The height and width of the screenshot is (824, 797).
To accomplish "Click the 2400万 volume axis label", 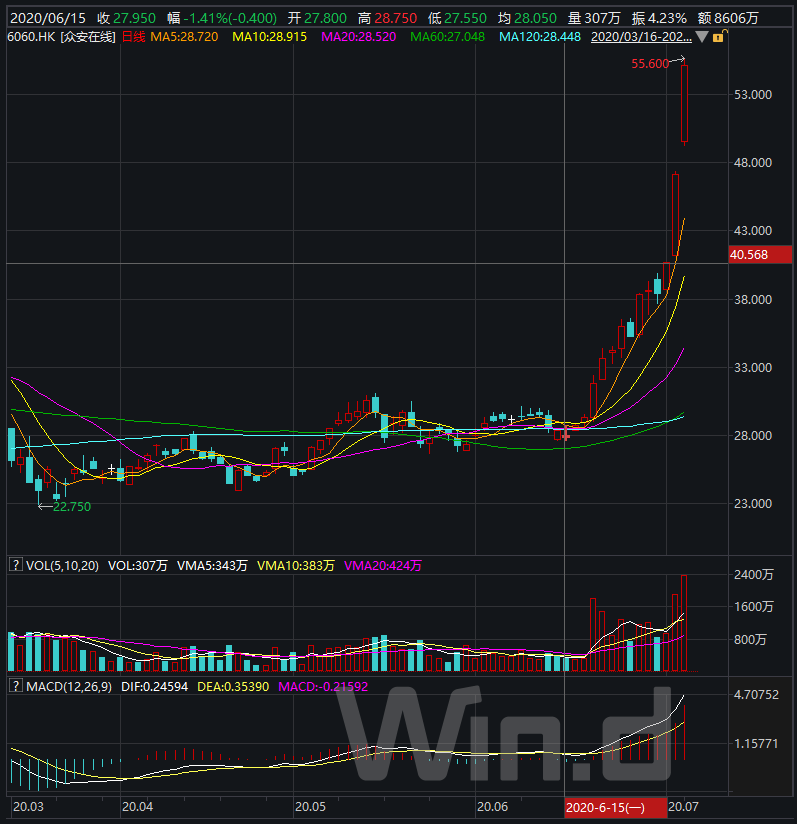I will 753,574.
